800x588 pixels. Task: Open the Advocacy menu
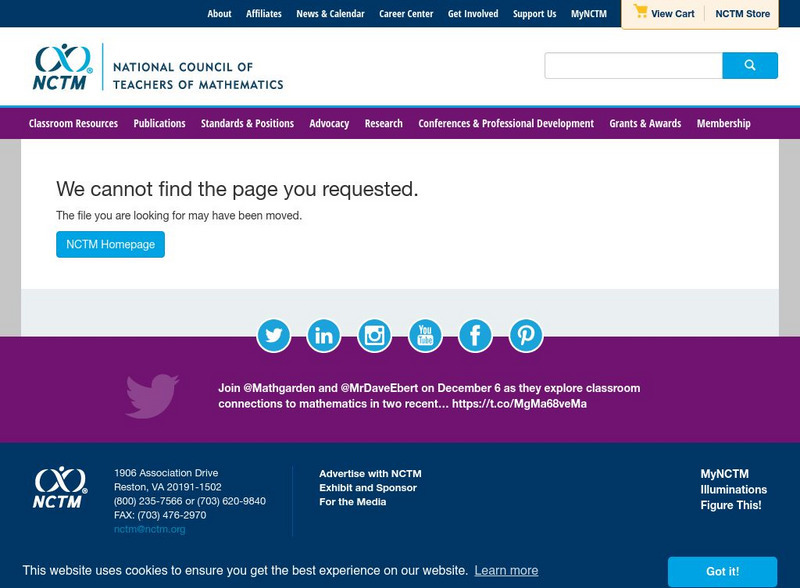[329, 124]
